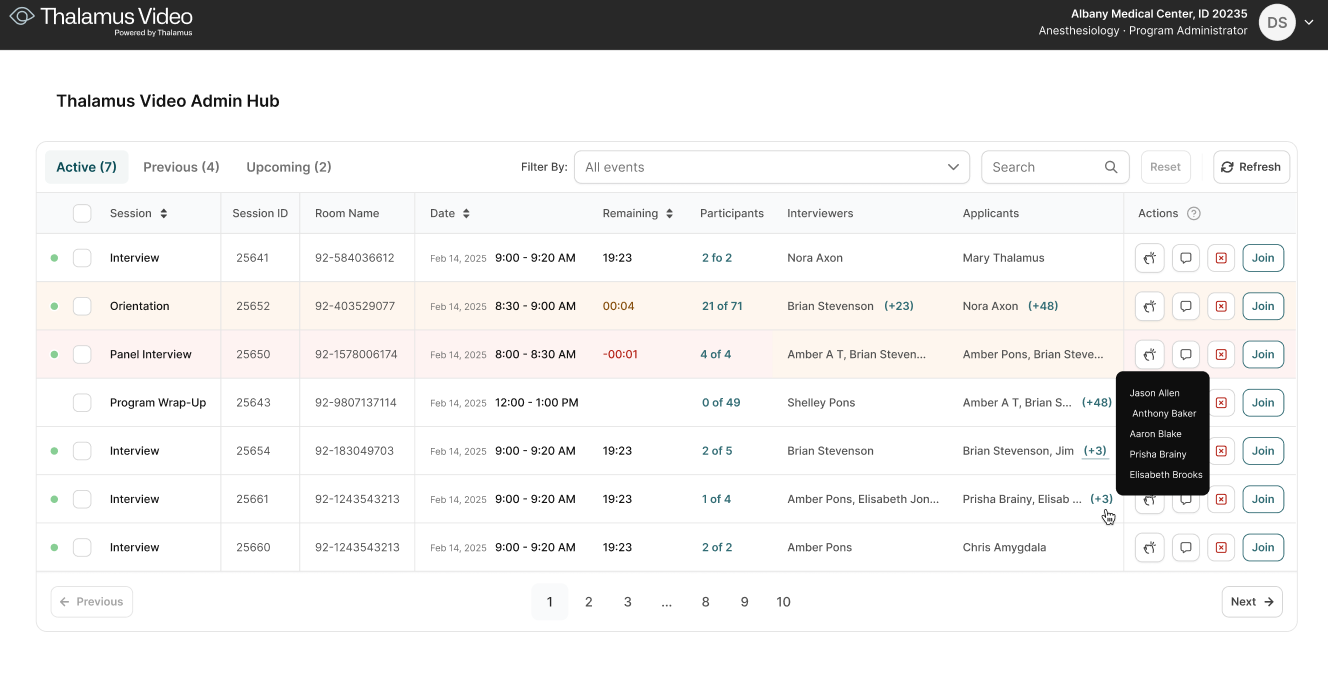The height and width of the screenshot is (676, 1328).
Task: Cancel the Panel Interview using the red X icon
Action: tap(1221, 354)
